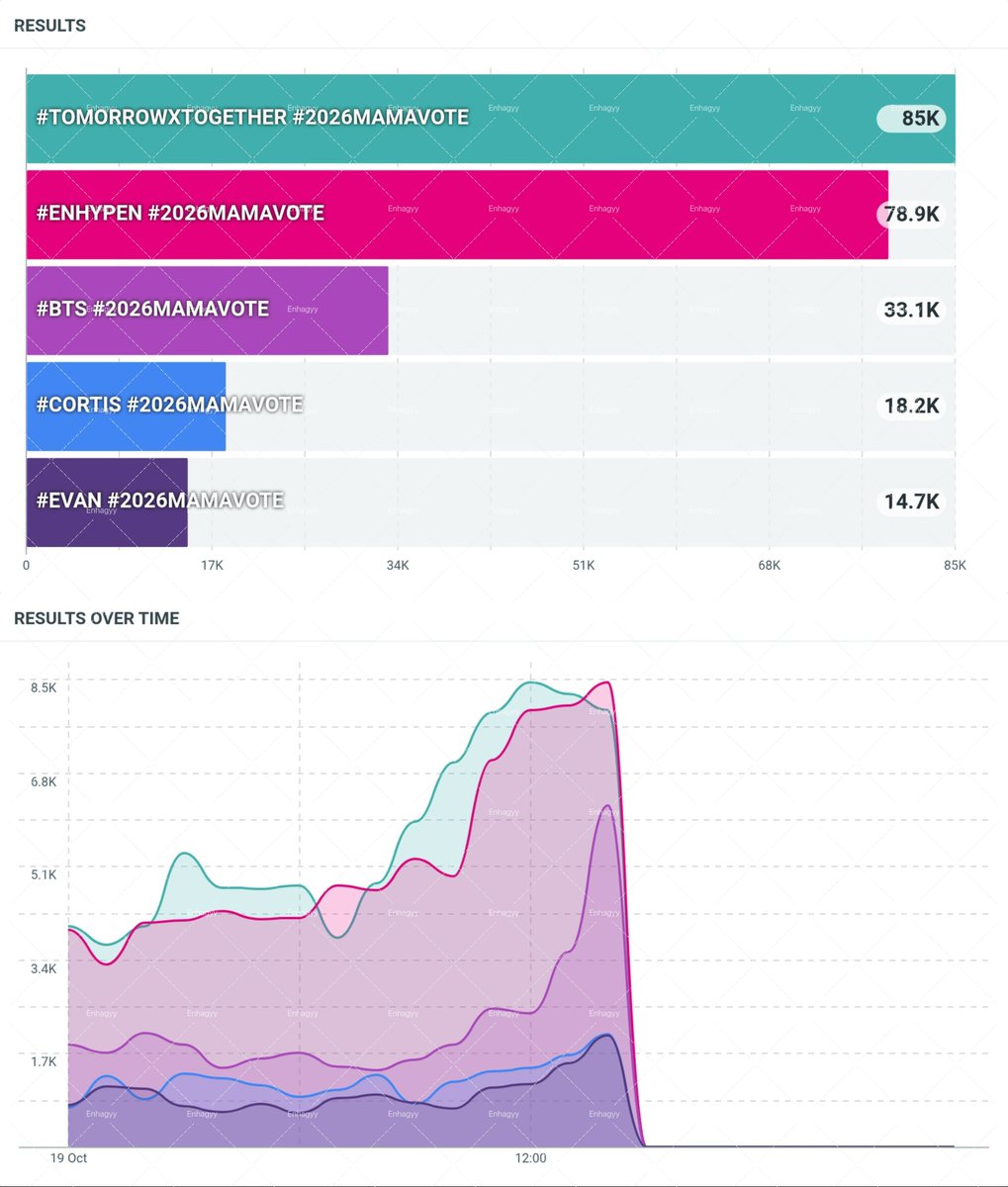Click the 8.5K y-axis label
Image resolution: width=1008 pixels, height=1187 pixels.
44,687
